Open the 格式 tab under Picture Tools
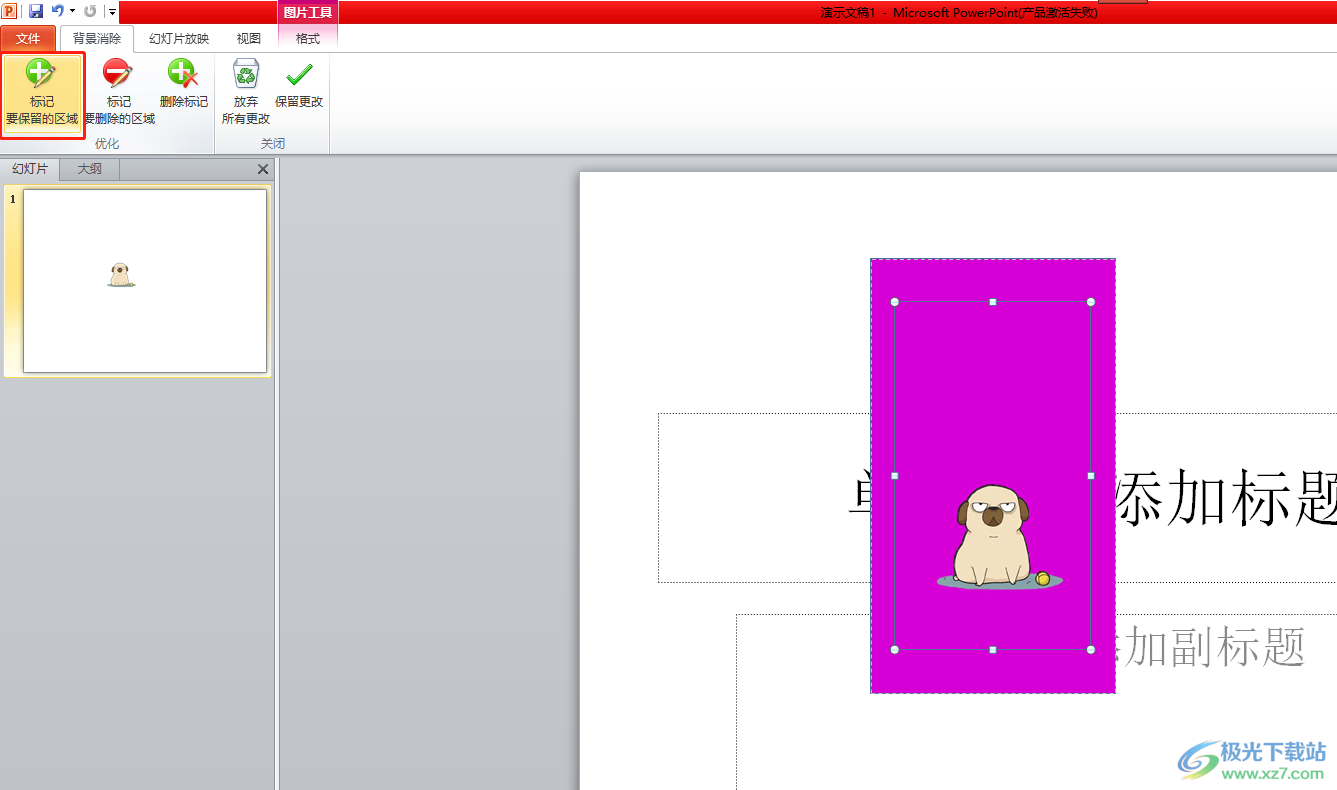Screen dimensions: 1337x790 (308, 39)
